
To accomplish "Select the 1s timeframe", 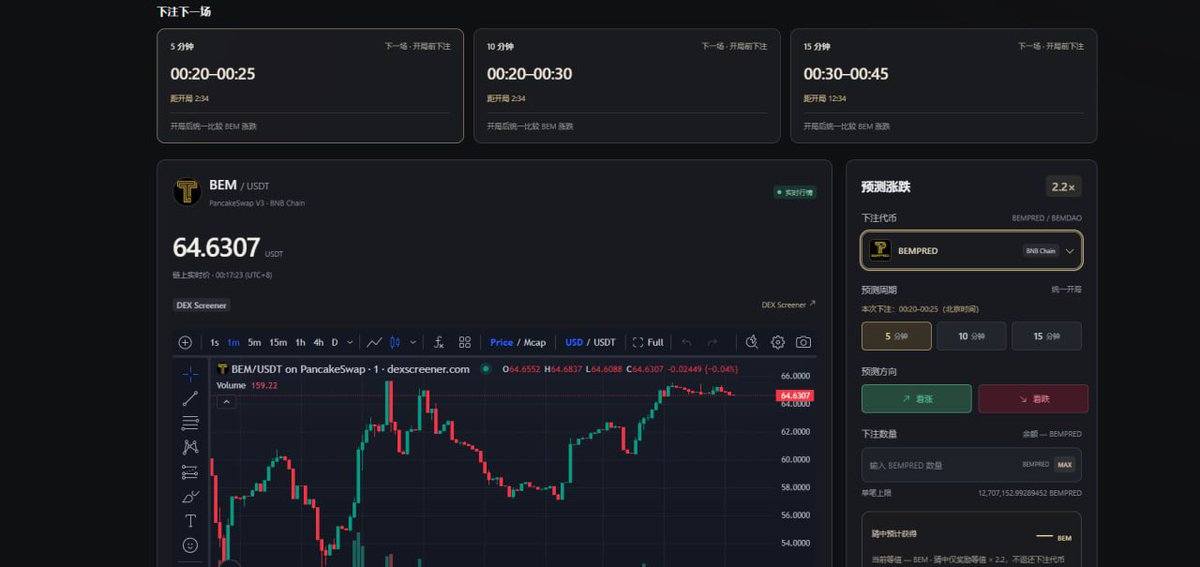I will 215,342.
